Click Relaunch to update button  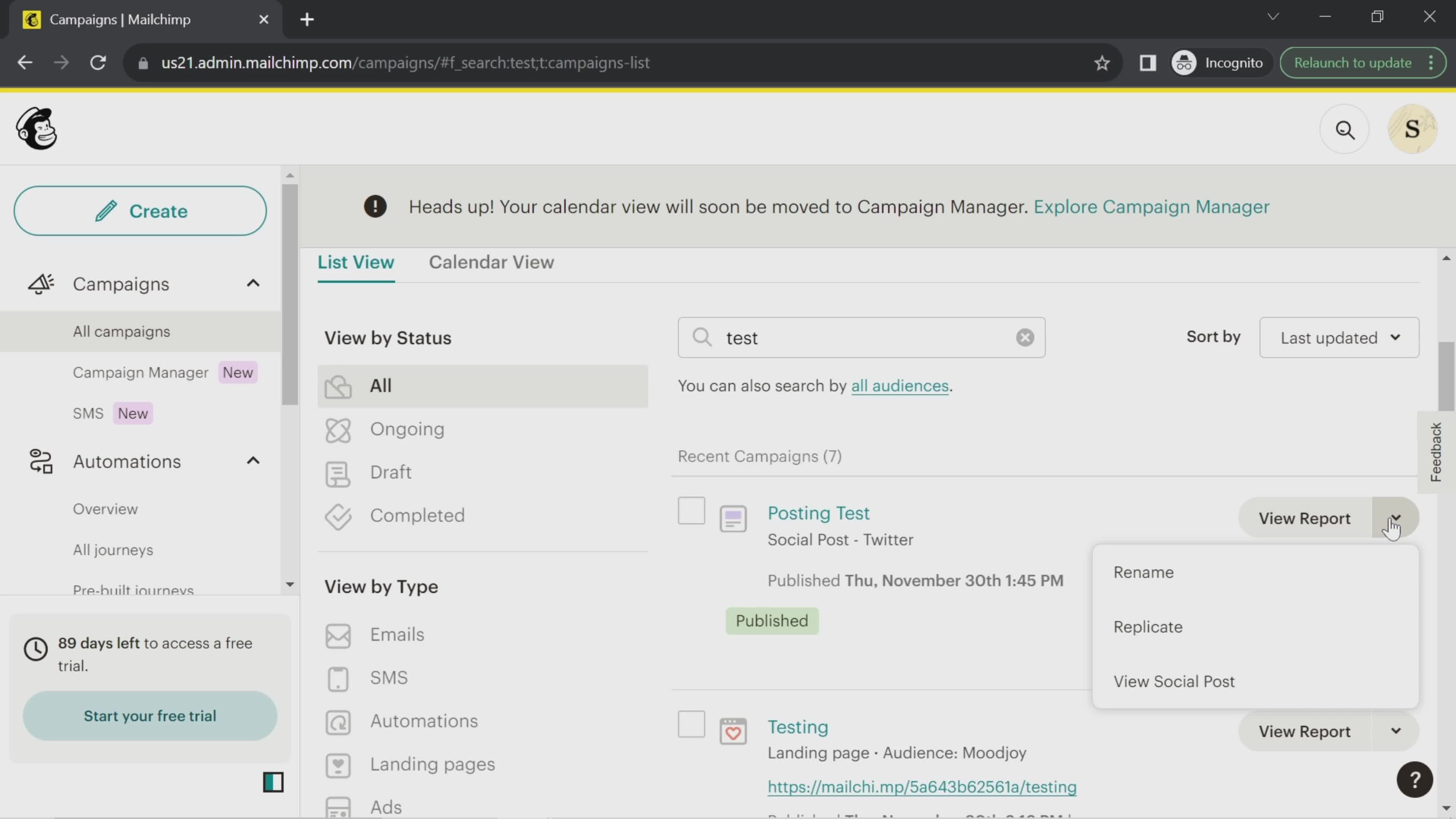1352,63
